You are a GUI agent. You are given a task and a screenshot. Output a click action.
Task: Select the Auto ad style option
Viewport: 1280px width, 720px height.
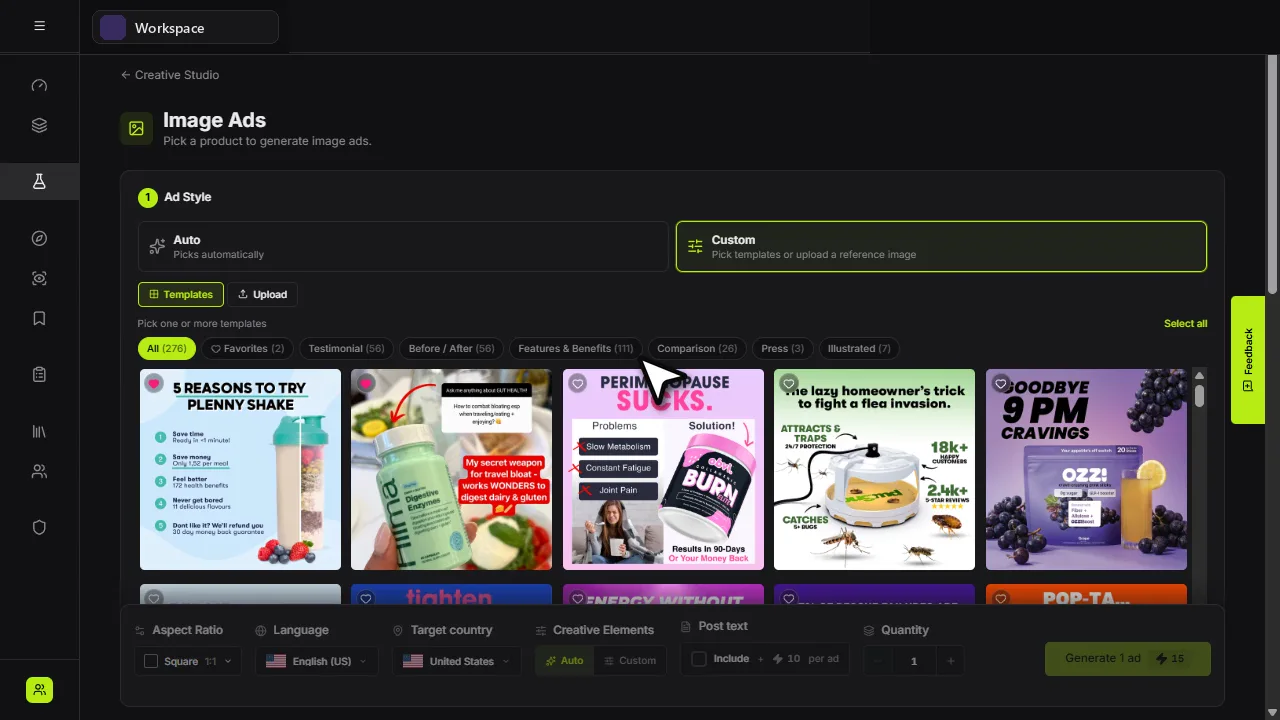403,246
